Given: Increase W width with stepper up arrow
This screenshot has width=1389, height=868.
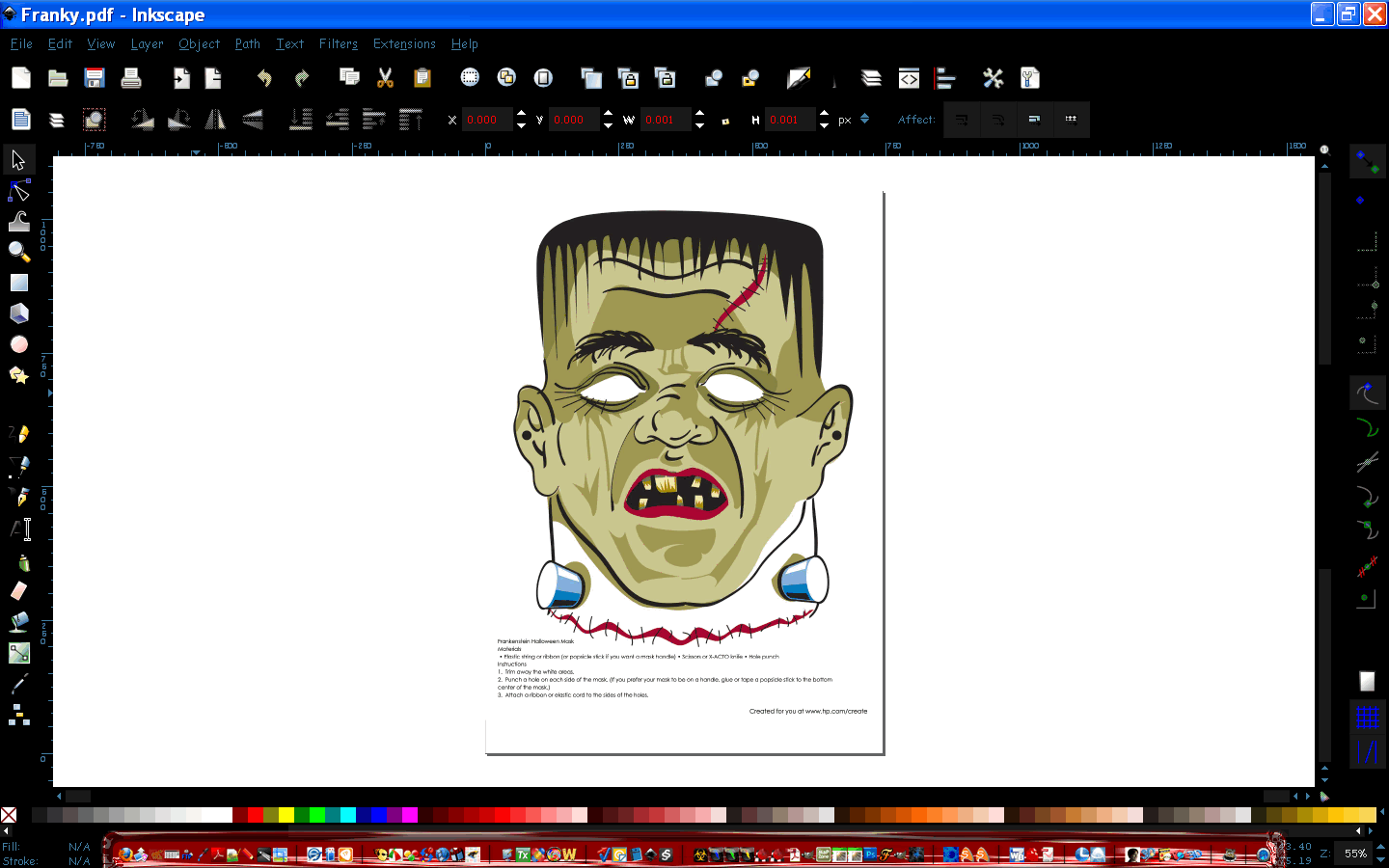Looking at the screenshot, I should [x=699, y=114].
